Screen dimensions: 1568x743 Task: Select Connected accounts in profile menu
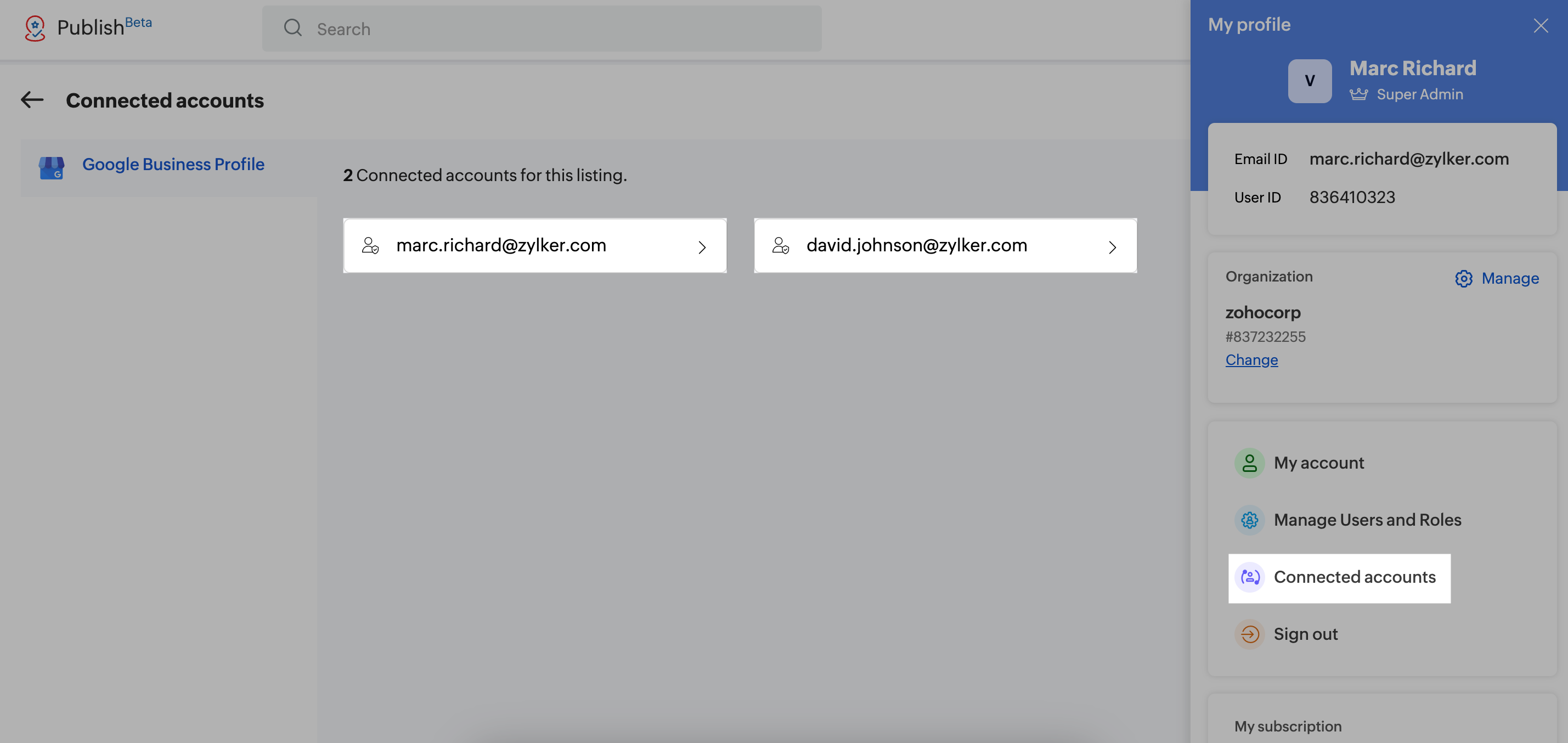(1353, 577)
